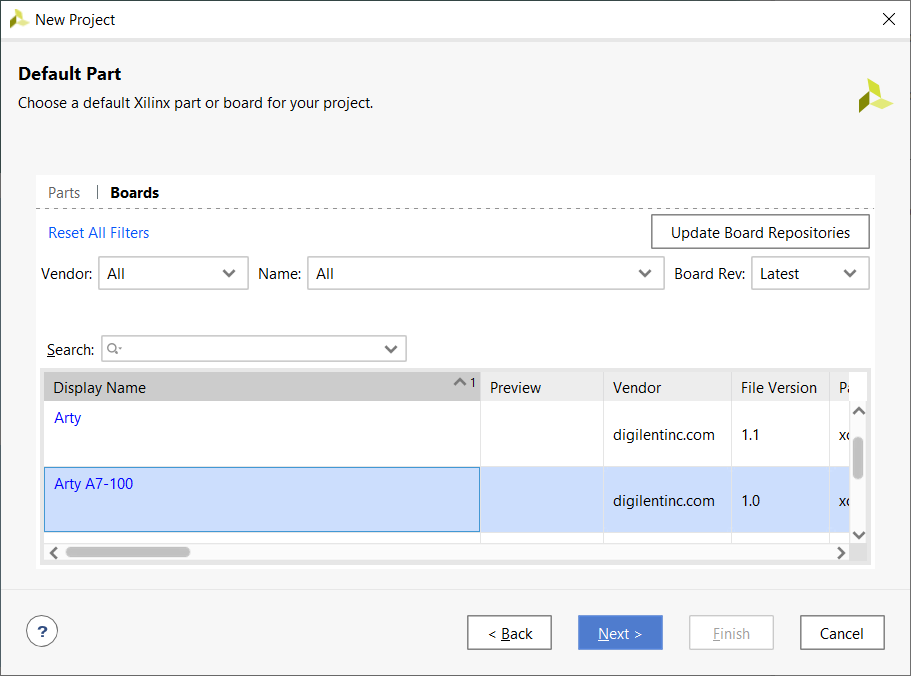Screen dimensions: 911x676
Task: Click the vertical scrollbar down arrow
Action: click(x=859, y=535)
